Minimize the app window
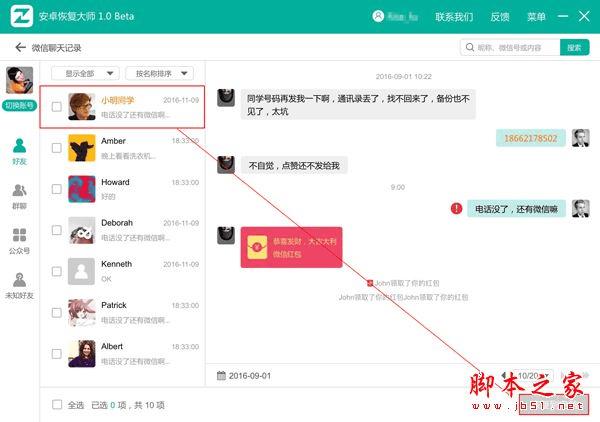Image resolution: width=600 pixels, height=422 pixels. tap(563, 16)
